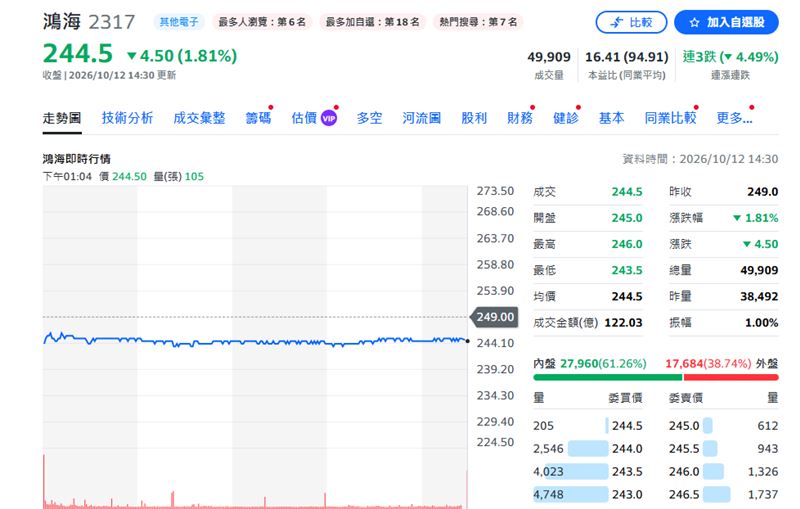The width and height of the screenshot is (800, 509).
Task: Click the 鴻海即時行情 heading
Action: [77, 159]
